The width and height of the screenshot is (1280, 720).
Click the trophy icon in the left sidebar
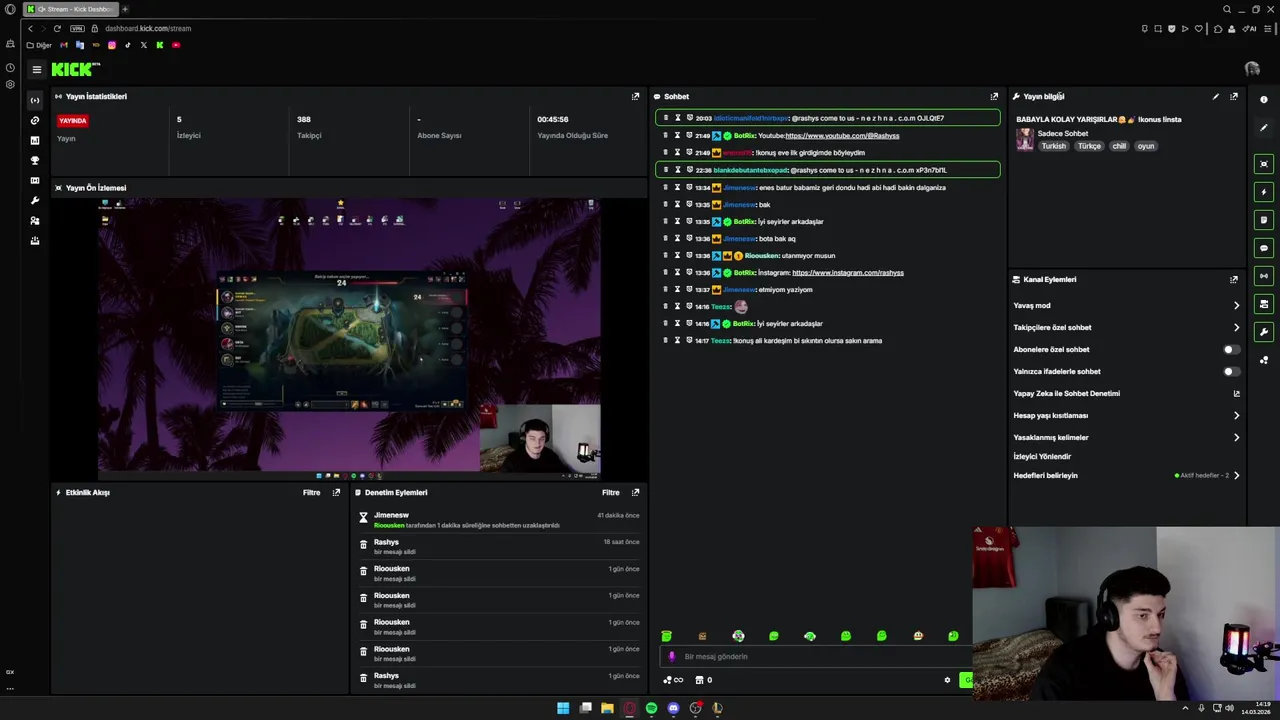35,160
